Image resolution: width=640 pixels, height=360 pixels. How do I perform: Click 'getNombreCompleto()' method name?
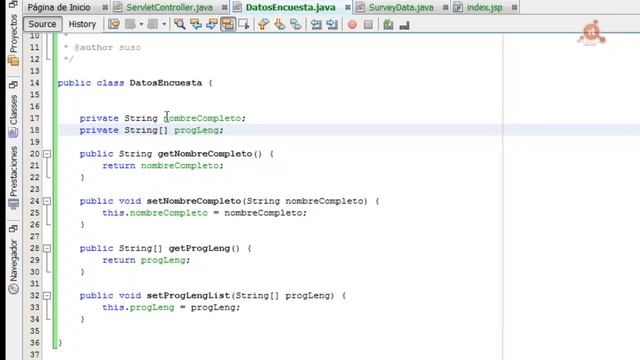(210, 154)
